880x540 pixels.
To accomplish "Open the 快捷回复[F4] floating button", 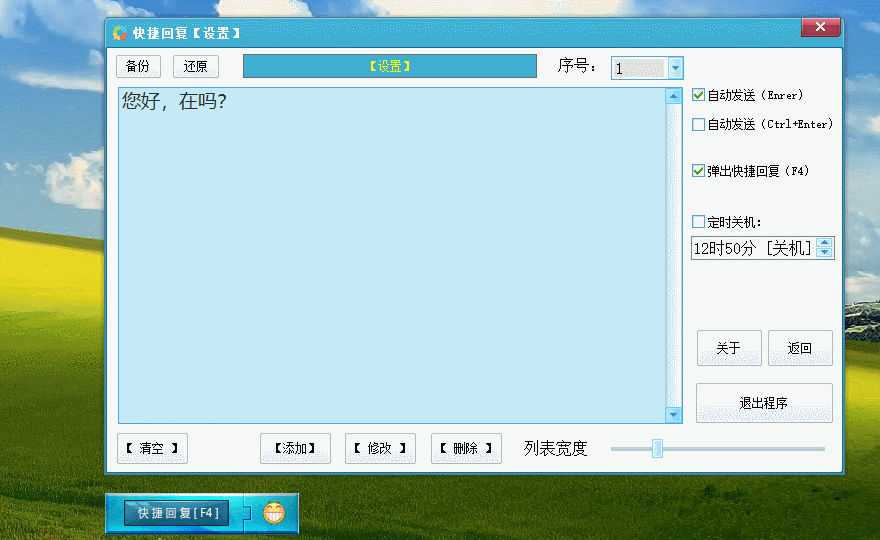I will coord(176,513).
